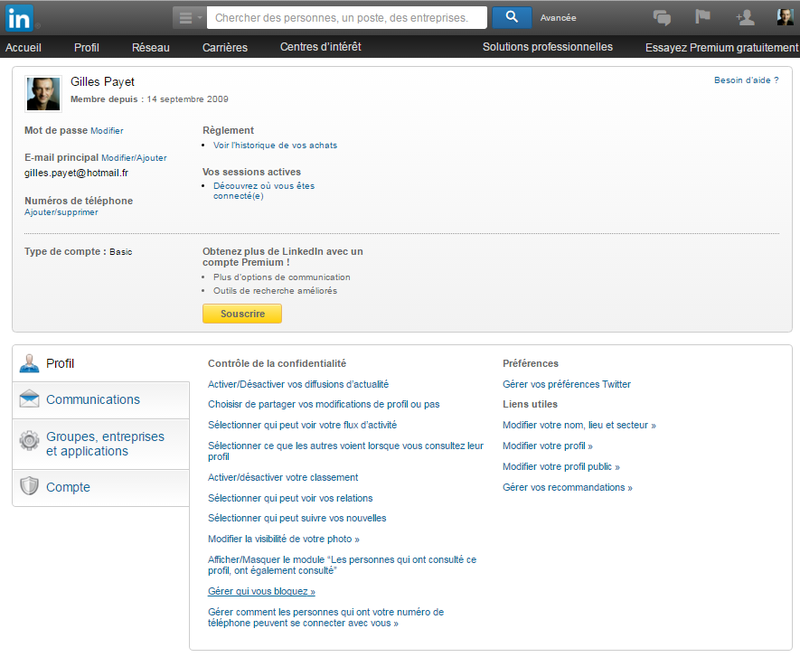Screen dimensions: 800x657
Task: Open Sélectionner ce que les autres voient link
Action: tap(345, 451)
